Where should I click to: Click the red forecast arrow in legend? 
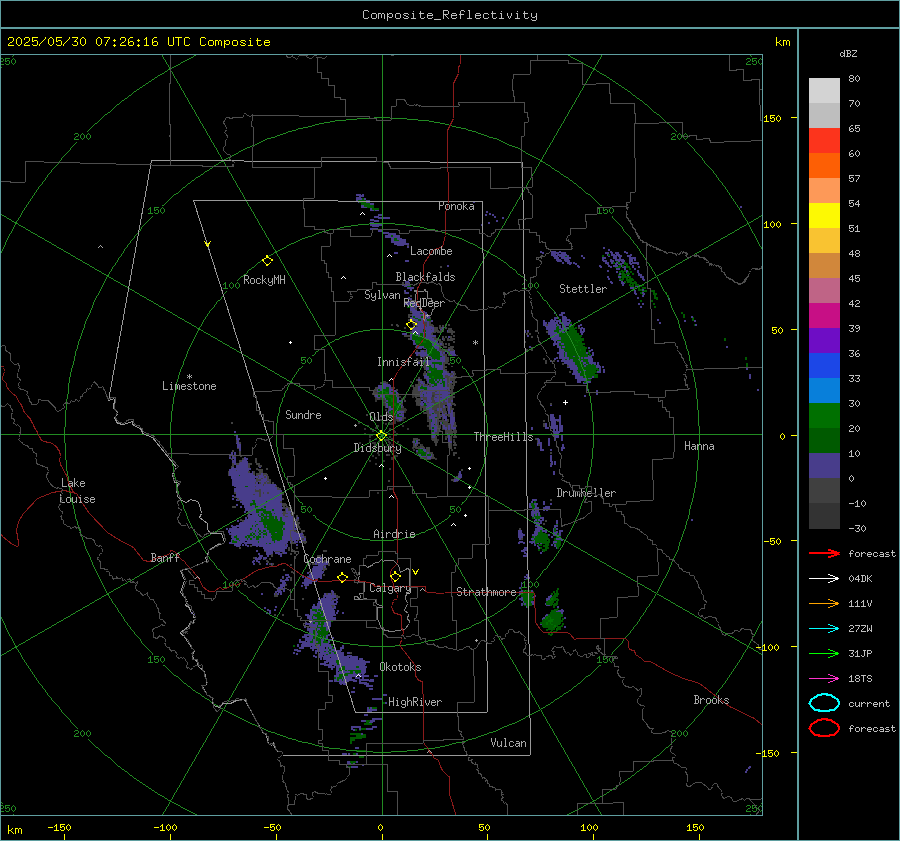click(x=824, y=553)
